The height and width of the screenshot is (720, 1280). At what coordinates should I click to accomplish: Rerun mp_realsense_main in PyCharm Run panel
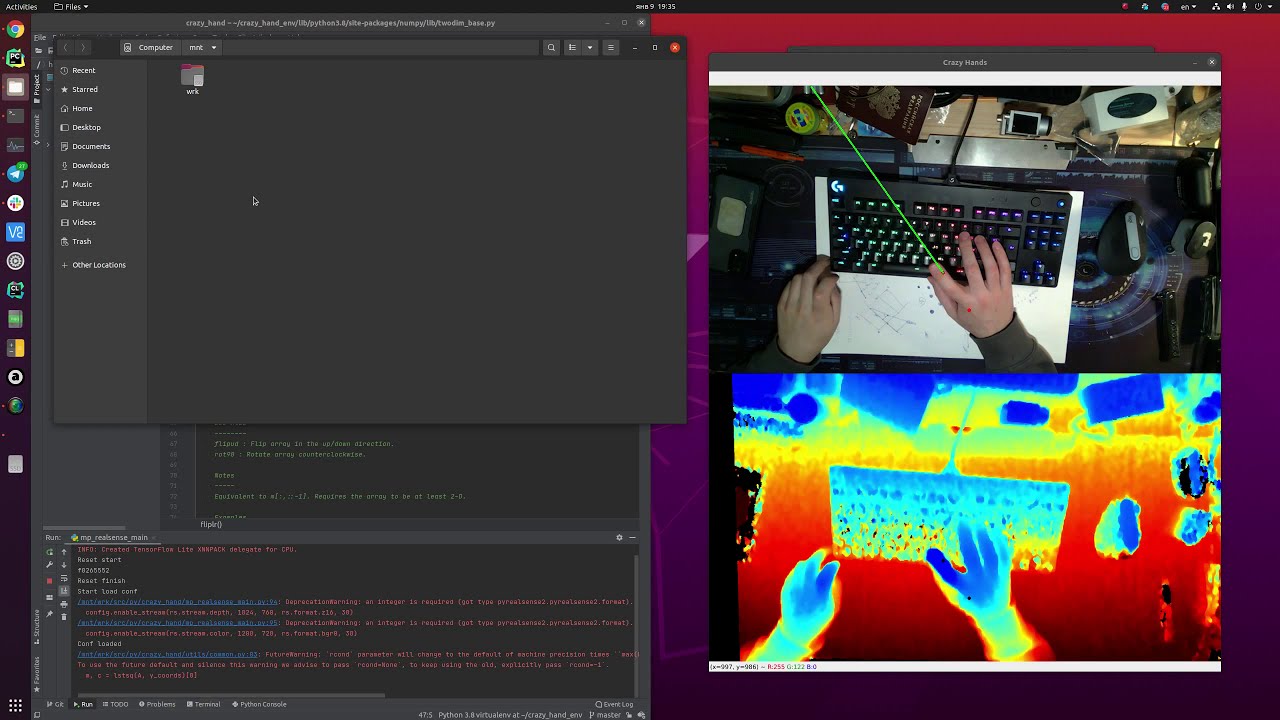(x=49, y=551)
